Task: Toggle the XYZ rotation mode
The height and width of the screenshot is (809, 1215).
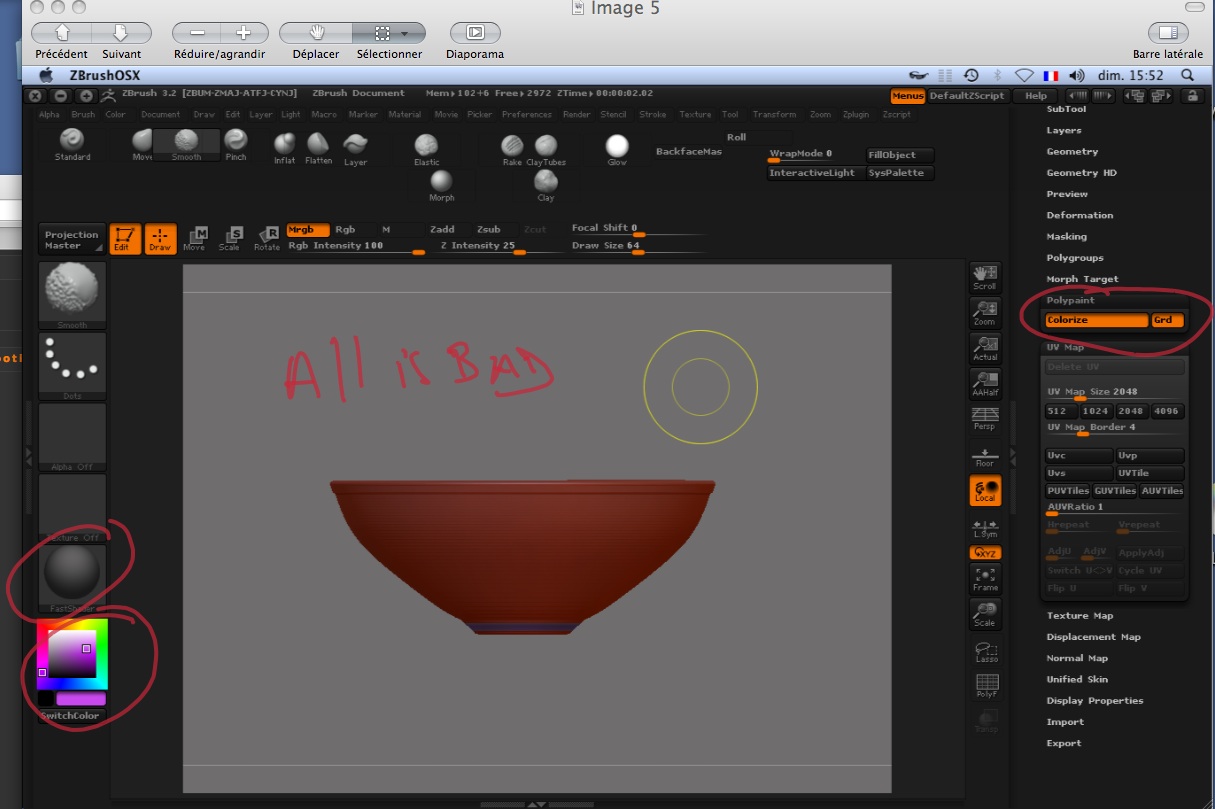Action: point(985,553)
